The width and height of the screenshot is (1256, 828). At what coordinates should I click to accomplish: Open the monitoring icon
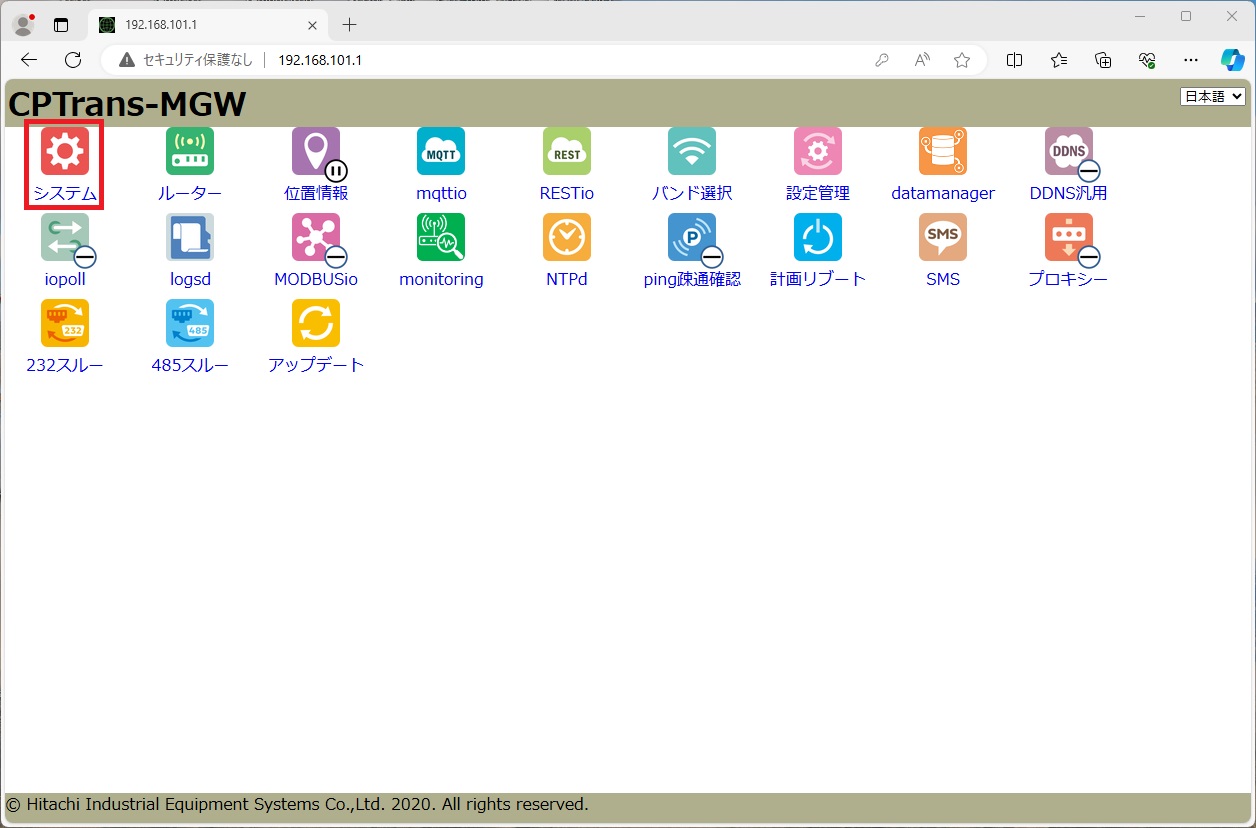coord(441,237)
